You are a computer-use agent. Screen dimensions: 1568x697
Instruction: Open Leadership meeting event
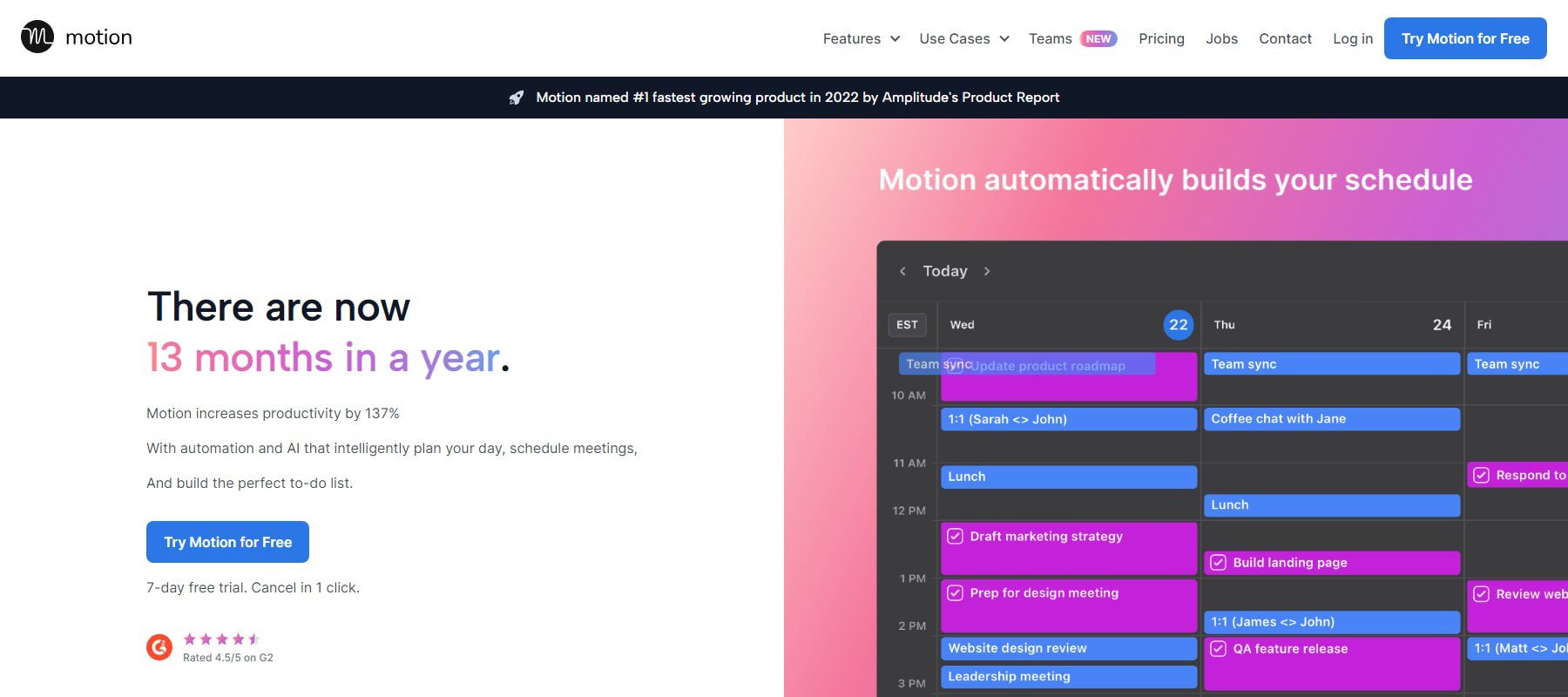[x=1069, y=677]
